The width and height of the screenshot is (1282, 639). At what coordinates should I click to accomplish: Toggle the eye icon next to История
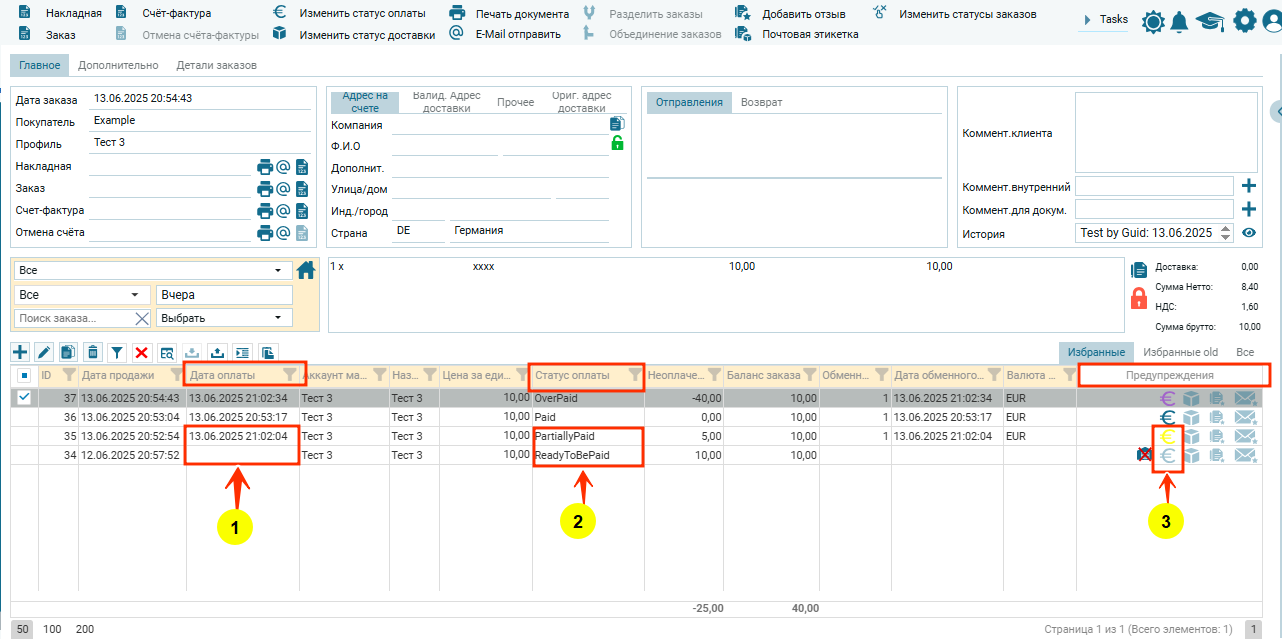click(x=1249, y=233)
